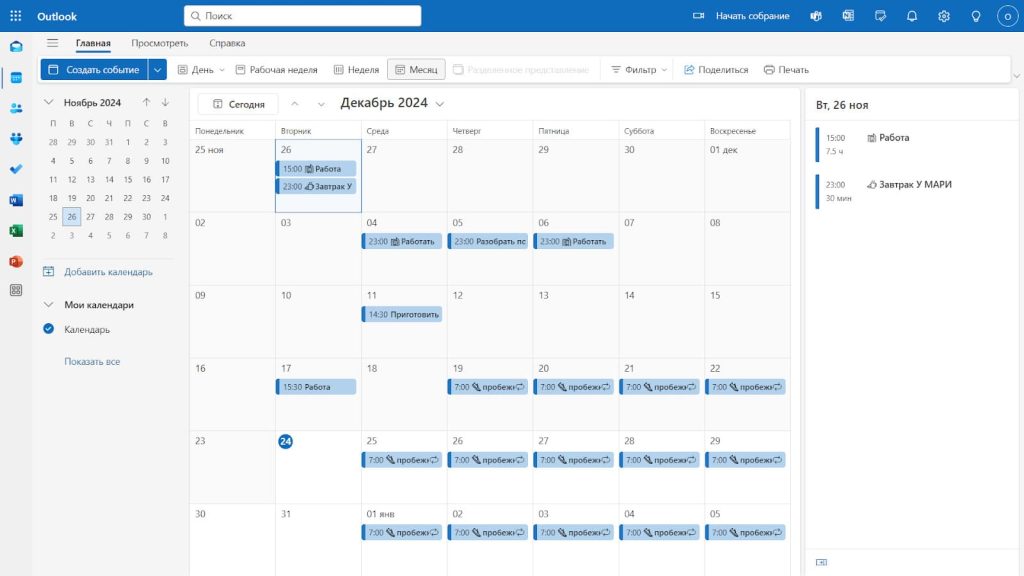Collapse the Мои календари group
1024x576 pixels.
click(48, 304)
